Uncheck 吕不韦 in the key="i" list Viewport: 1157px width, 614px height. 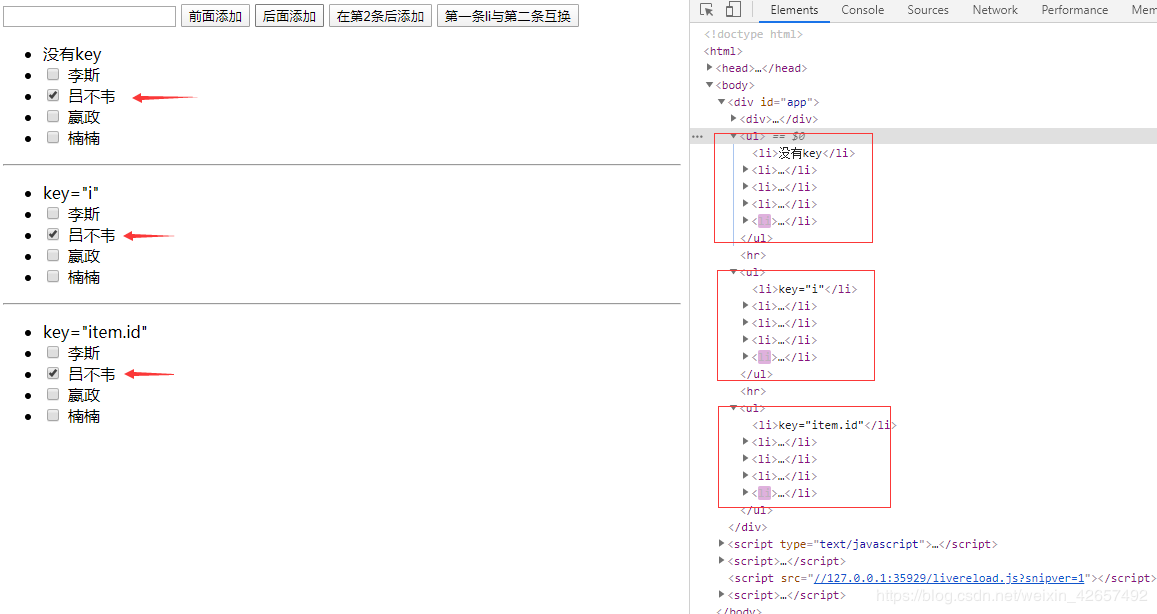coord(52,234)
